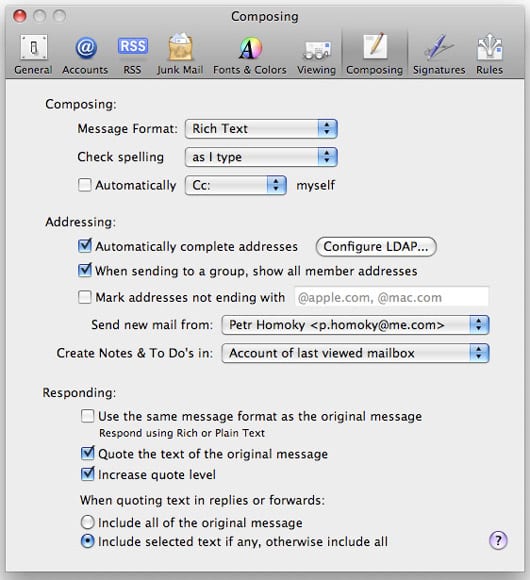Switch to the RSS preferences icon
This screenshot has width=530, height=580.
coord(132,54)
